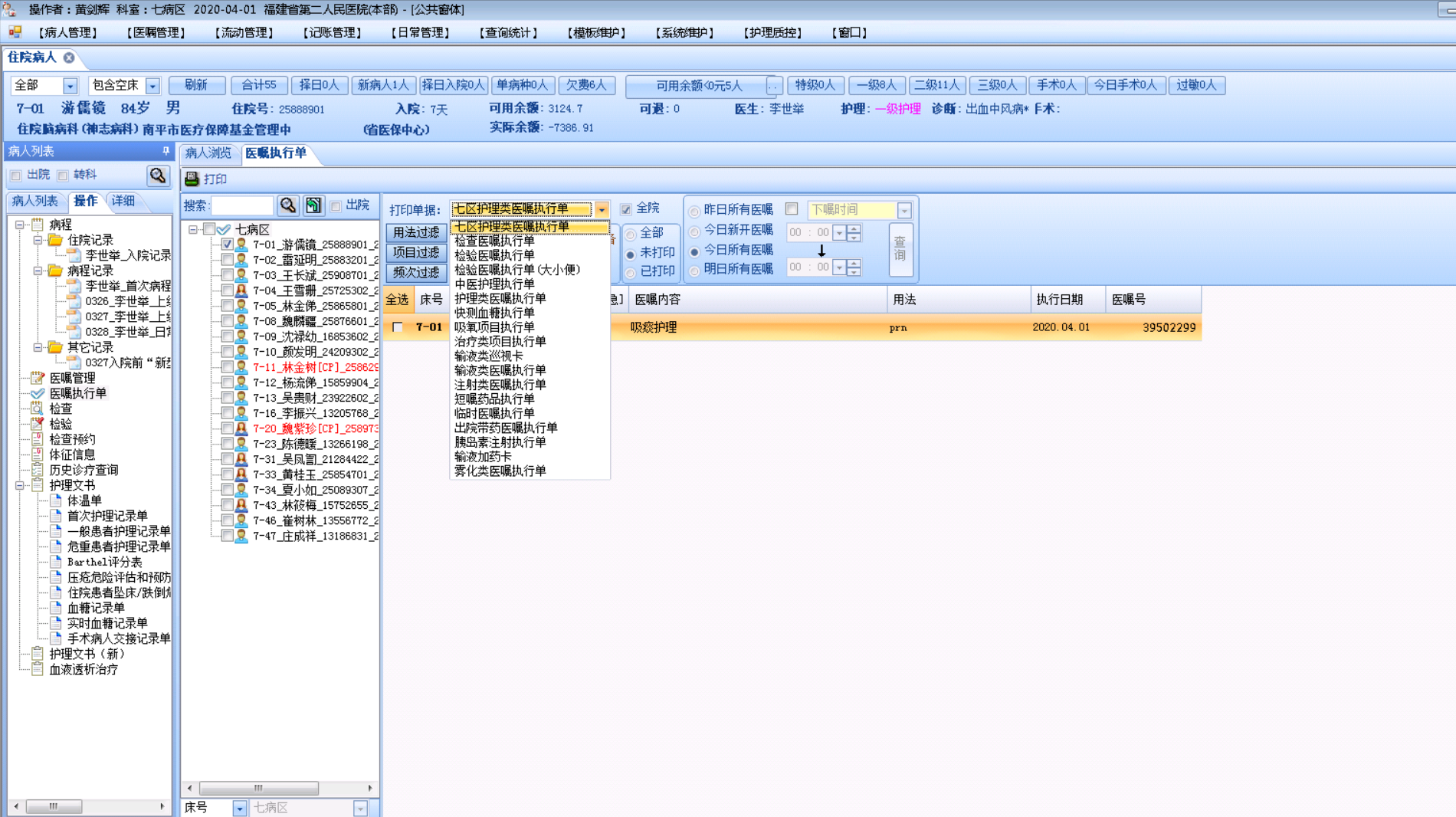Viewport: 1456px width, 817px height.
Task: Click the 其它记录 folder icon
Action: click(x=55, y=347)
